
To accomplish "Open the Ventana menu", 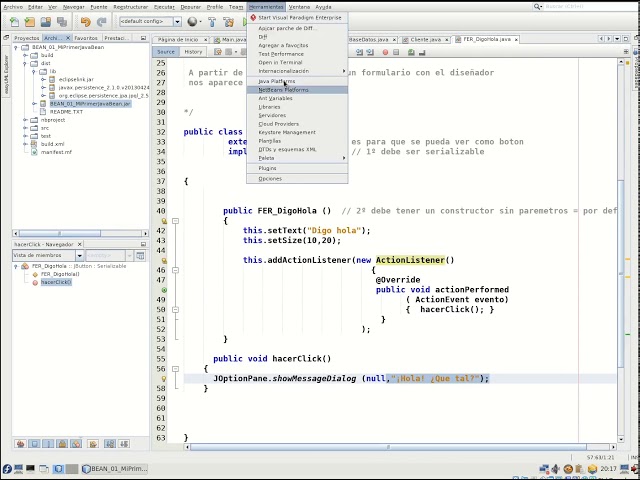I will [x=299, y=7].
